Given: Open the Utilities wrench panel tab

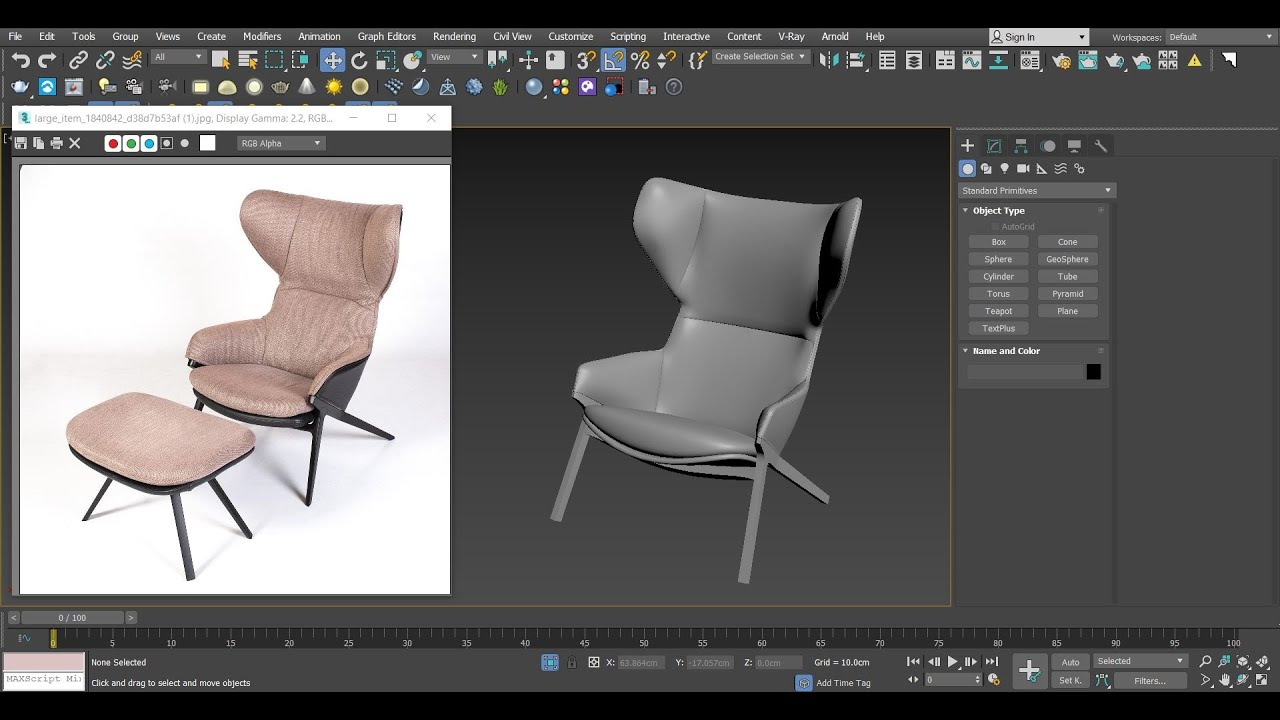Looking at the screenshot, I should (1101, 146).
